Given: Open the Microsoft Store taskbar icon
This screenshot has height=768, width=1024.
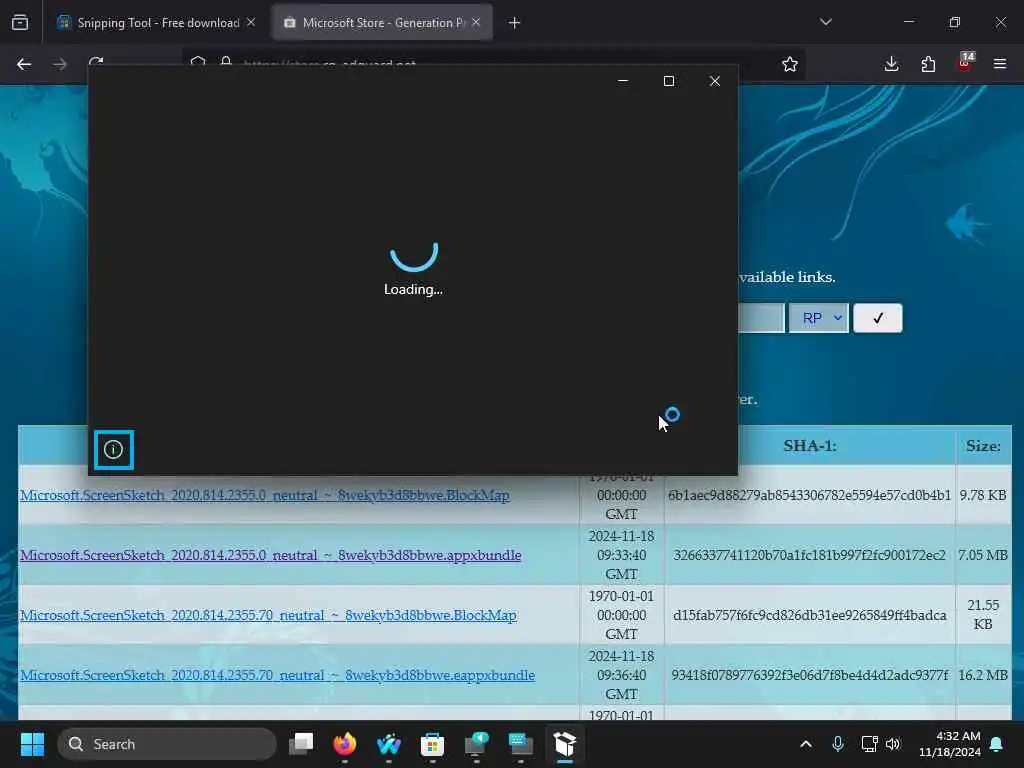Looking at the screenshot, I should 432,744.
